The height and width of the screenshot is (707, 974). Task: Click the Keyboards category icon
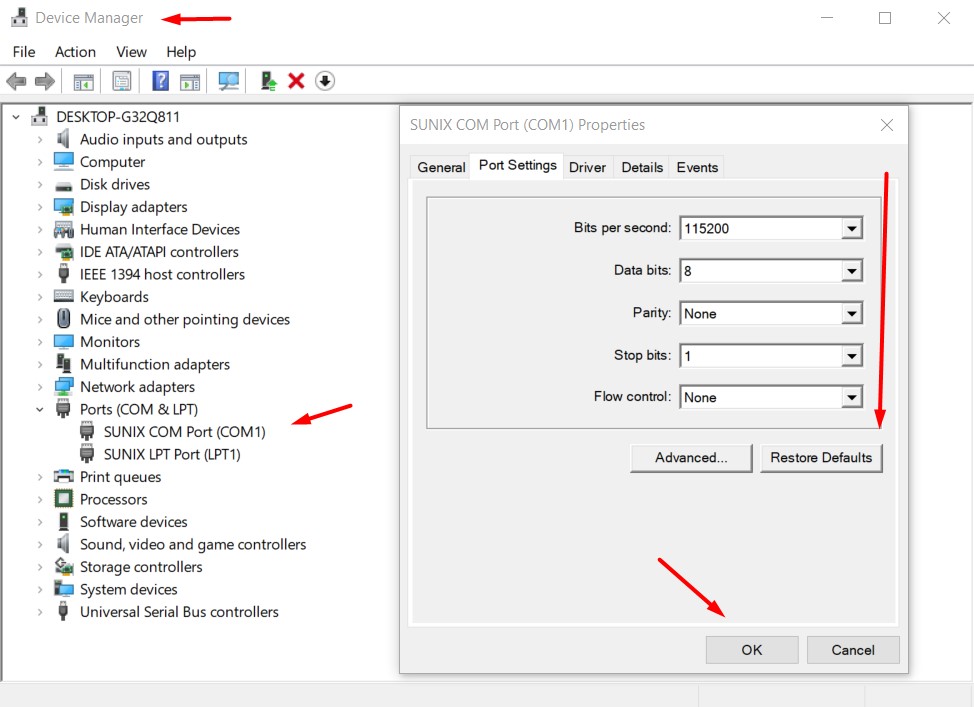[63, 296]
